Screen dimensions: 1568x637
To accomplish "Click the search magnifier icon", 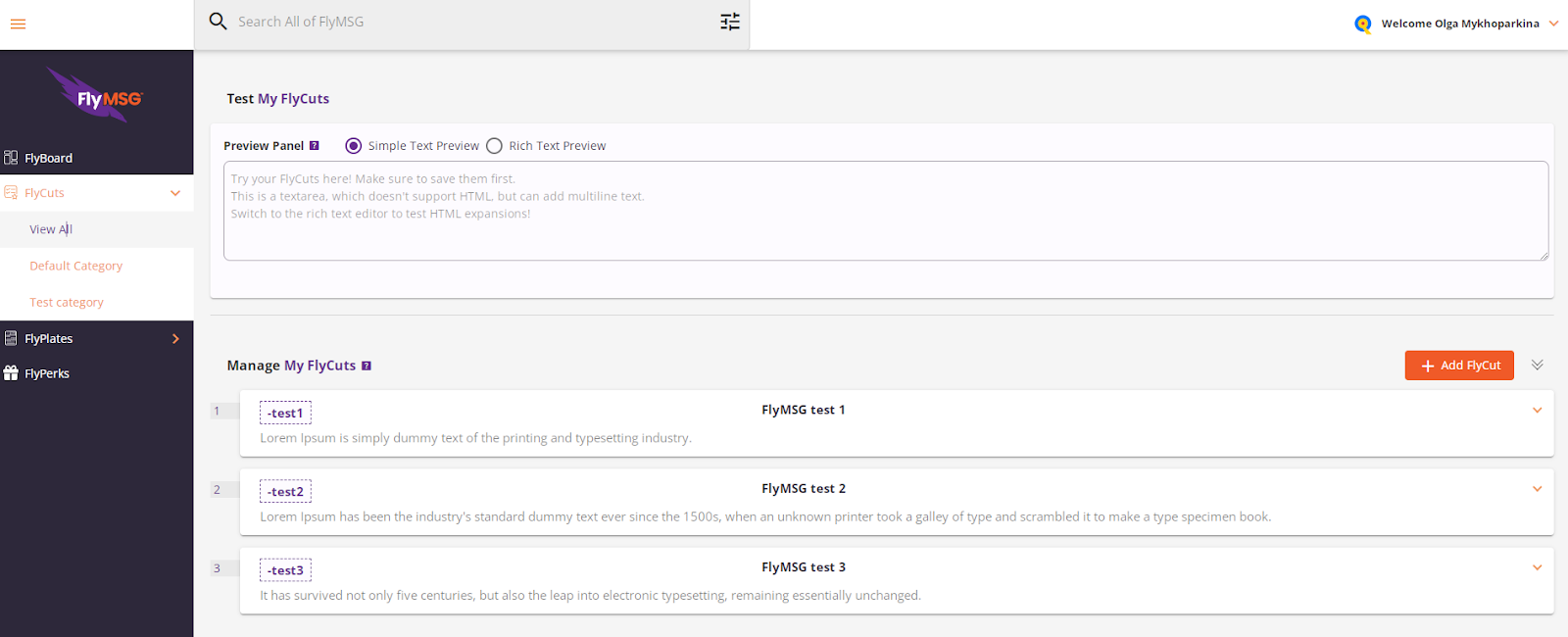I will pyautogui.click(x=218, y=21).
